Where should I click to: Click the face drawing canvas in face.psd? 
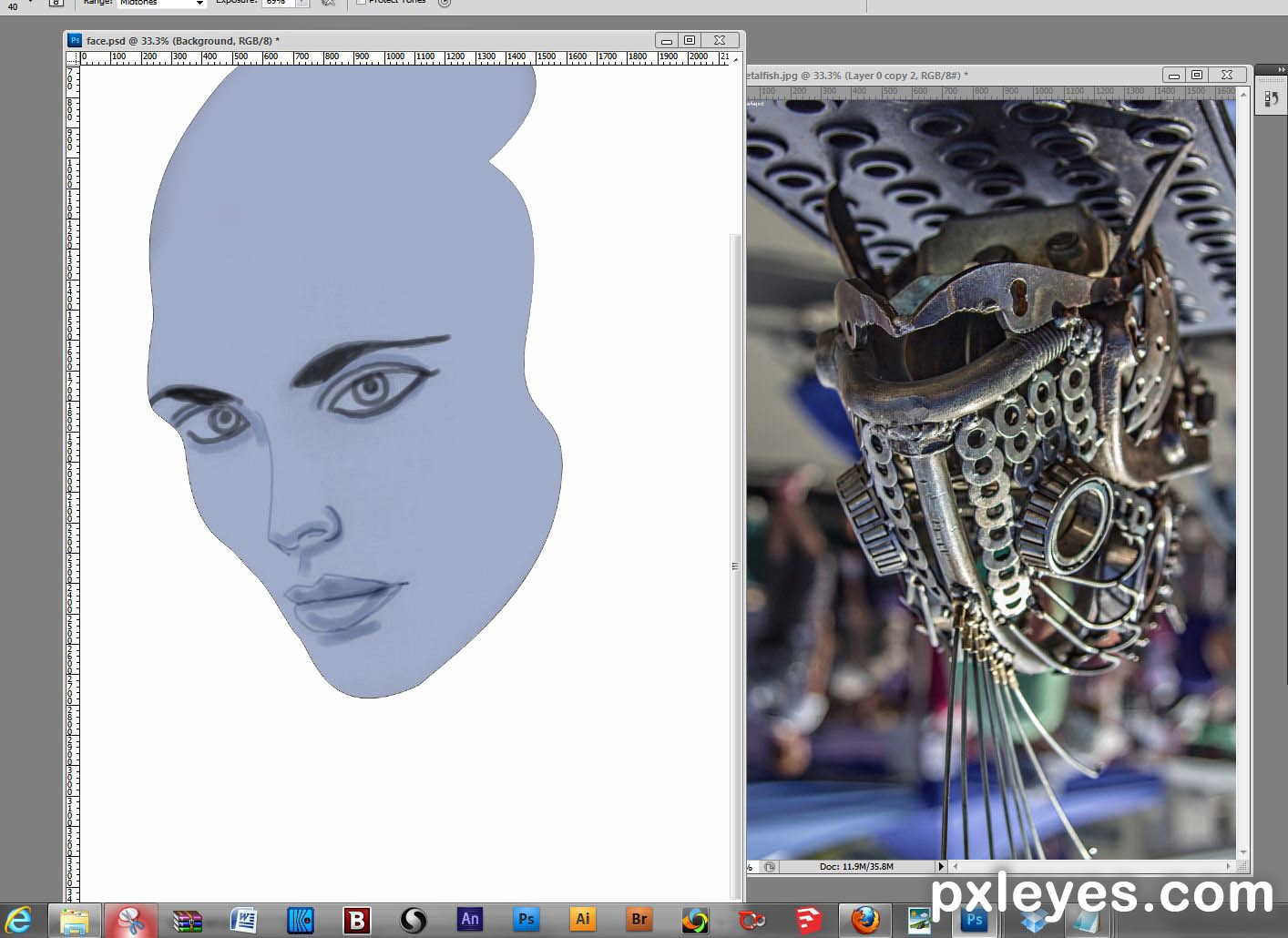[404, 483]
